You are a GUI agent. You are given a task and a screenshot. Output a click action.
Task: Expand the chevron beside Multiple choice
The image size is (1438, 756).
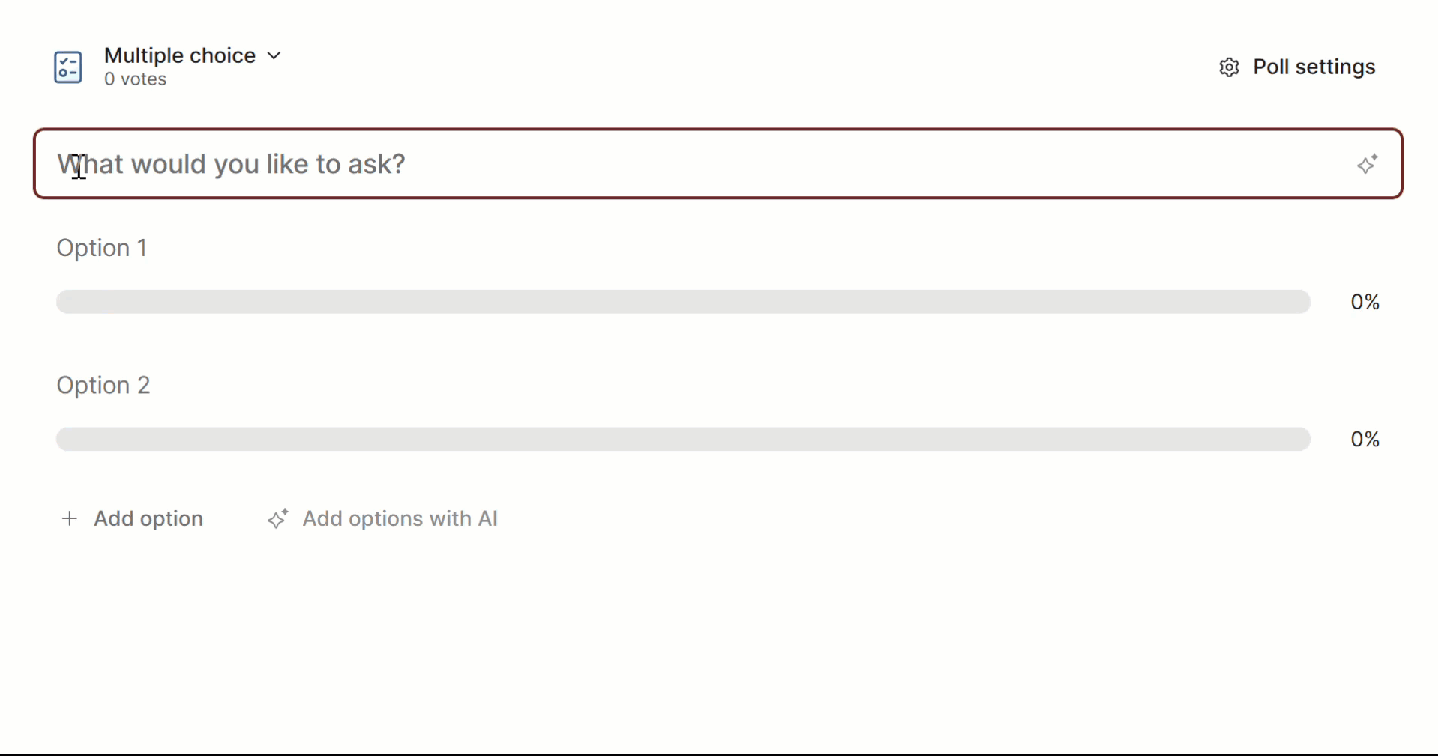[274, 56]
